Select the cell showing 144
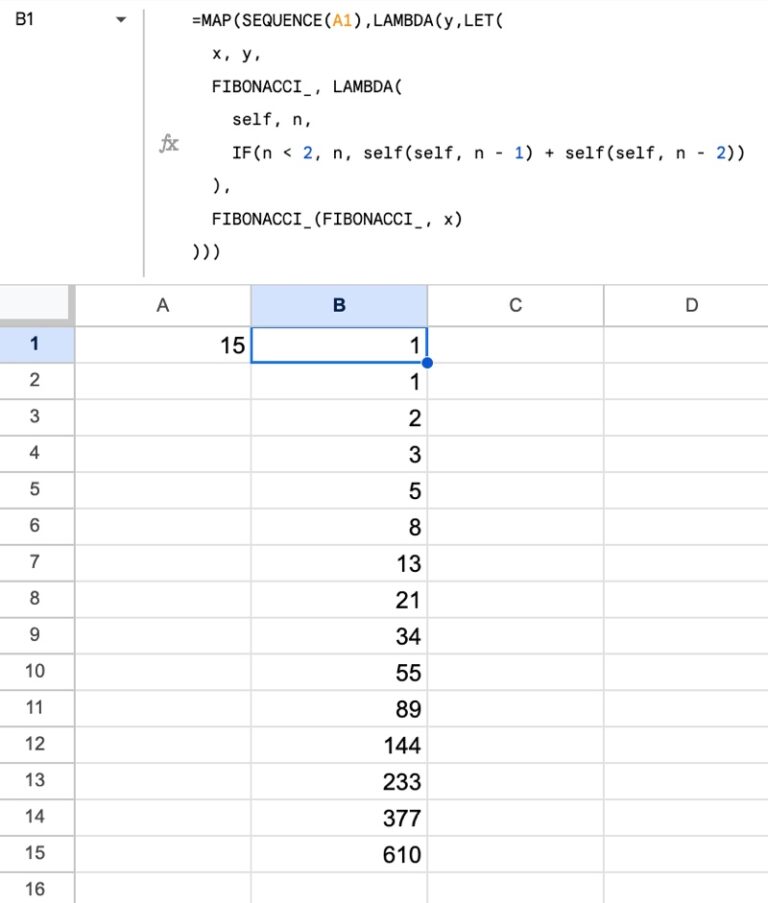The height and width of the screenshot is (903, 768). [x=339, y=745]
